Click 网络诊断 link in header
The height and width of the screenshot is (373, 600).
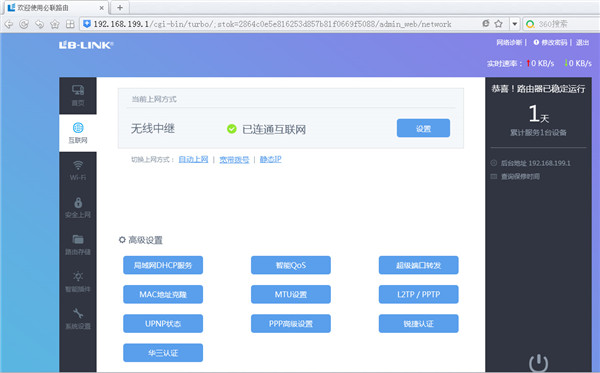(x=509, y=42)
